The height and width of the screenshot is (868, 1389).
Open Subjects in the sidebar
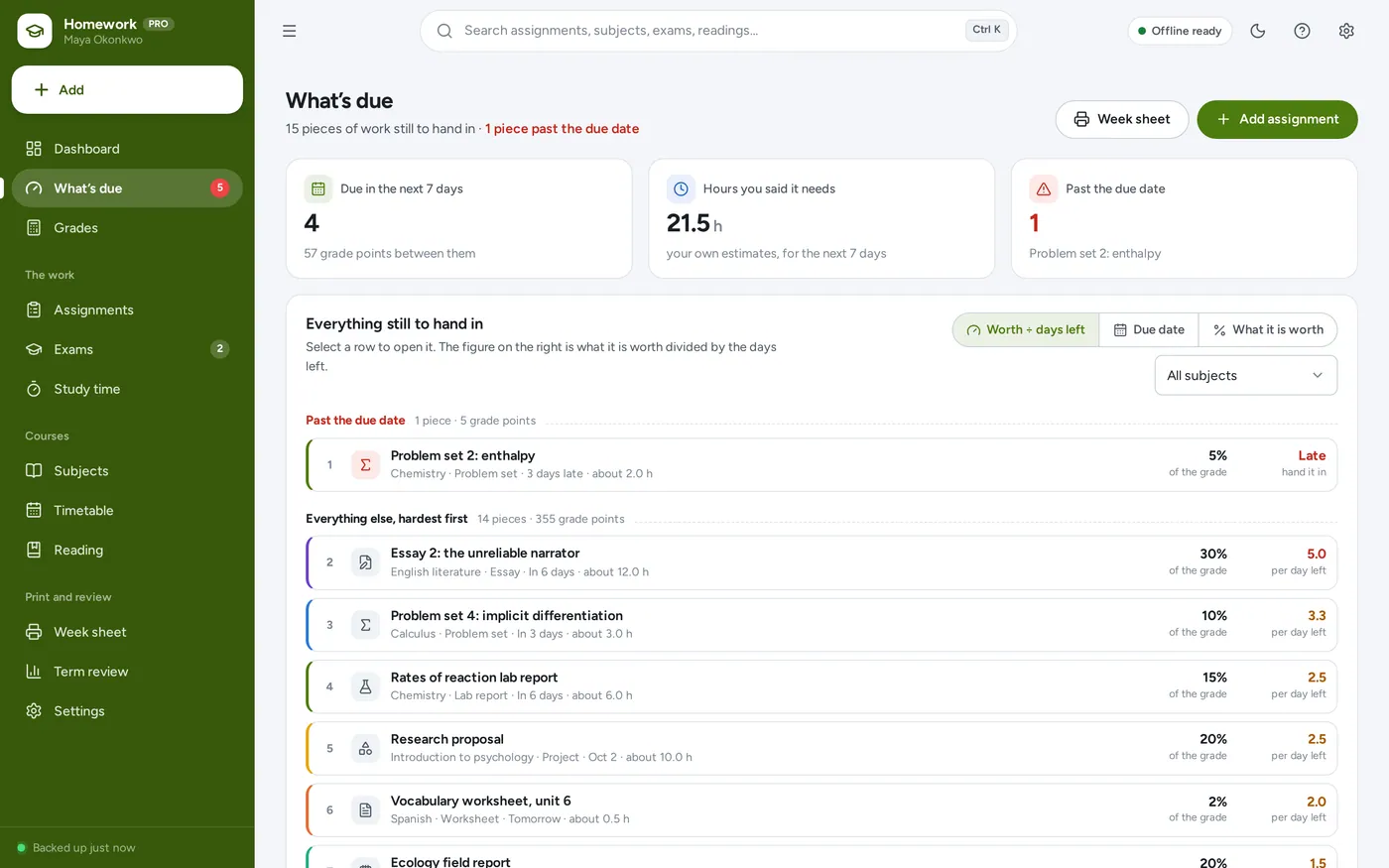point(127,471)
